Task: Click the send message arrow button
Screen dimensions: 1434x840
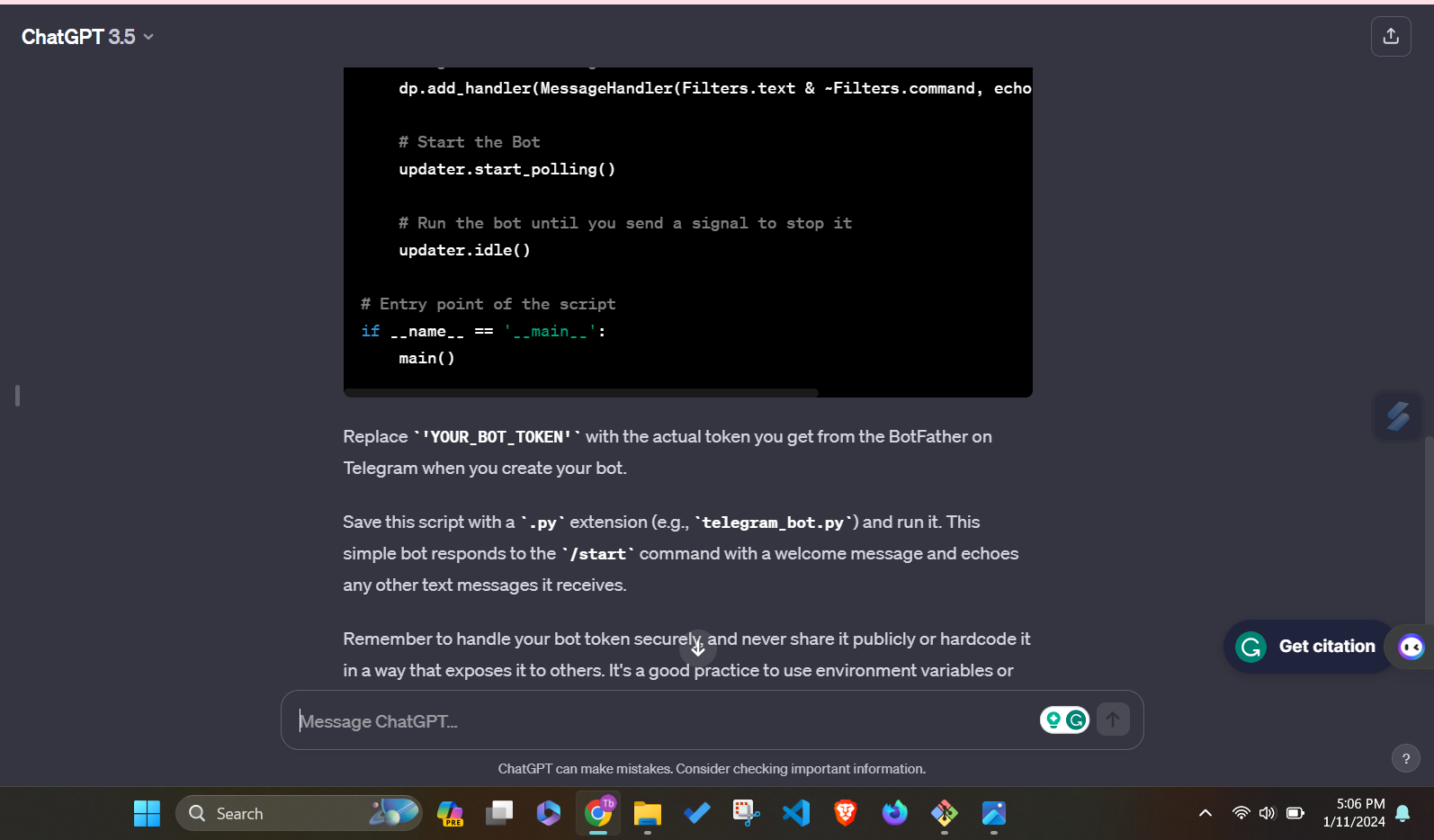Action: 1113,719
